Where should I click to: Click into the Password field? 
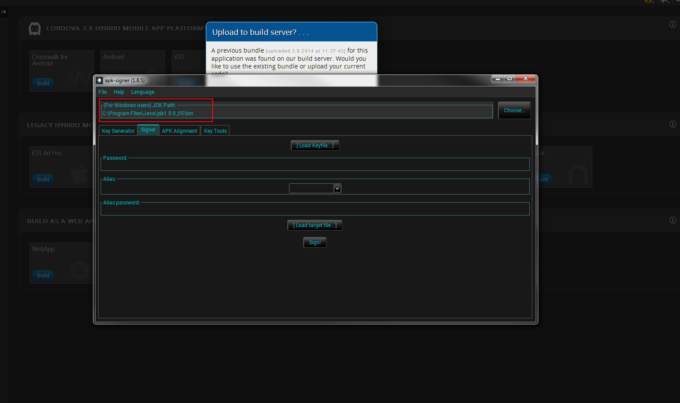[315, 165]
